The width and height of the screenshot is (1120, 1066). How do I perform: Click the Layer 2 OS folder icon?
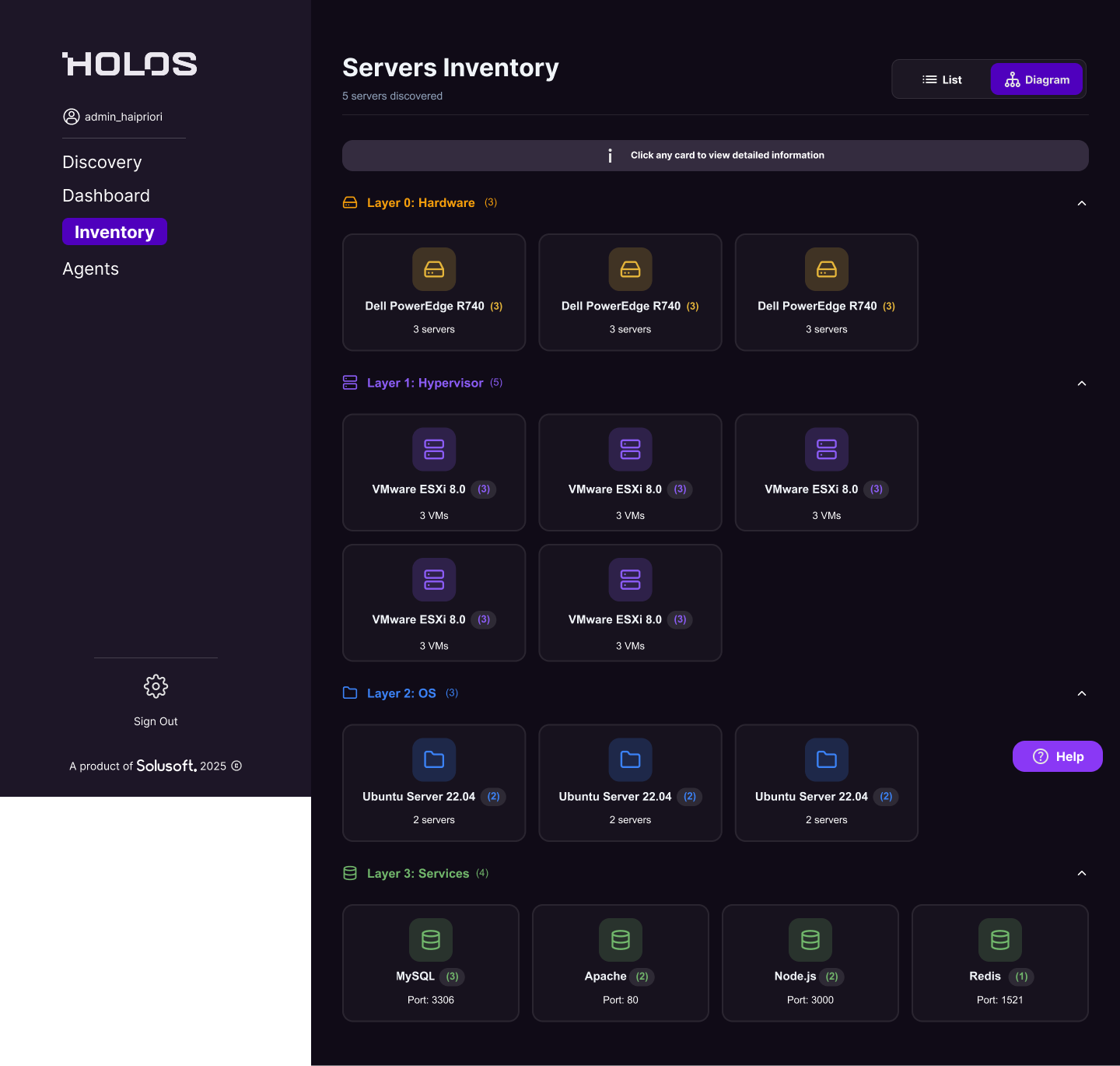click(x=350, y=693)
